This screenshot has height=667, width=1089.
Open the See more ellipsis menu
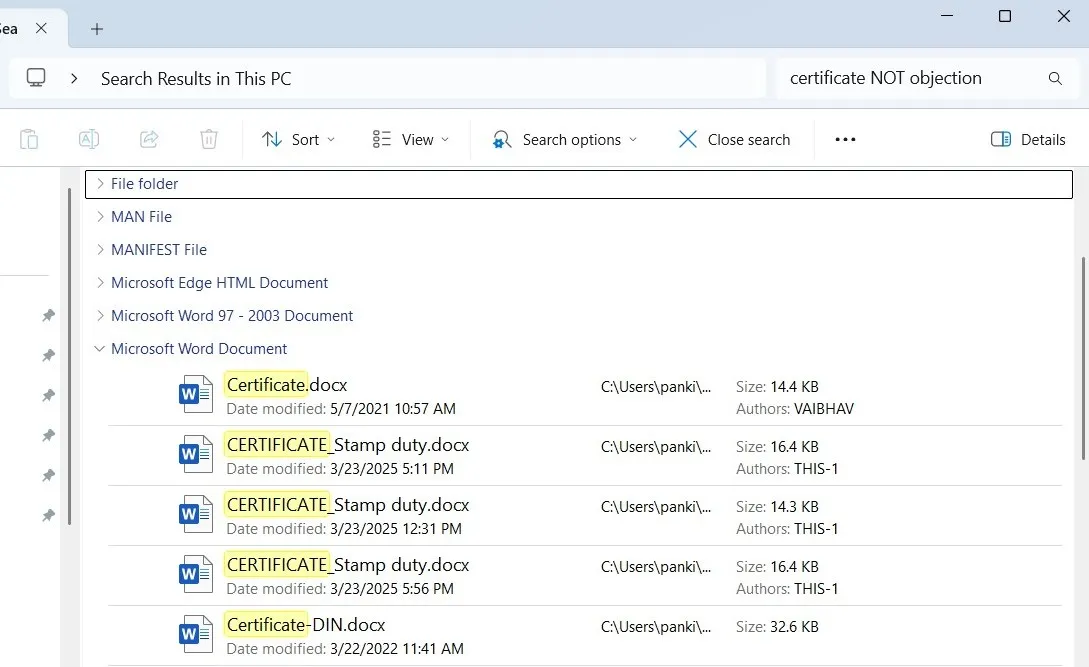pos(845,139)
